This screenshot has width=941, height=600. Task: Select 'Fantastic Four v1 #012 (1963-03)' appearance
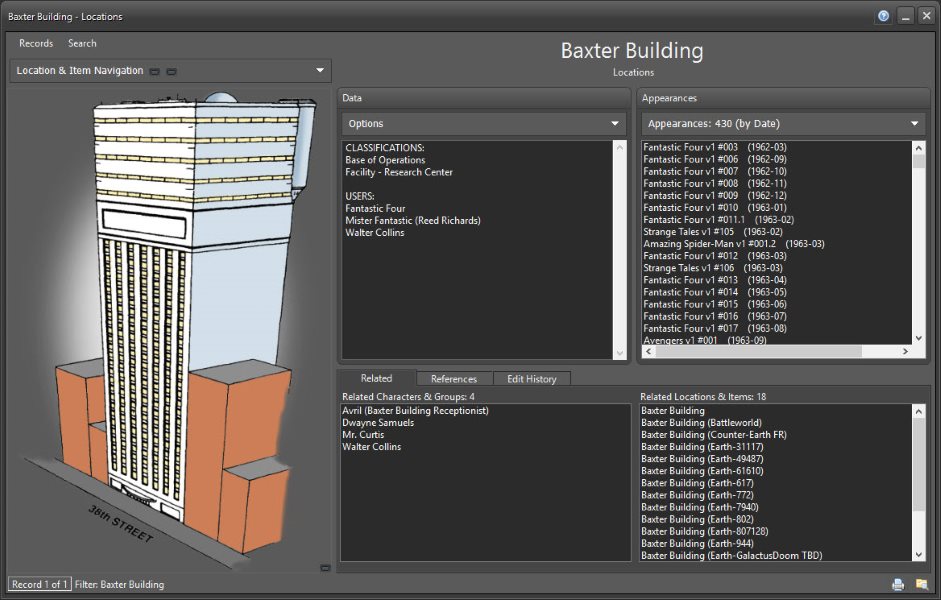click(x=715, y=256)
